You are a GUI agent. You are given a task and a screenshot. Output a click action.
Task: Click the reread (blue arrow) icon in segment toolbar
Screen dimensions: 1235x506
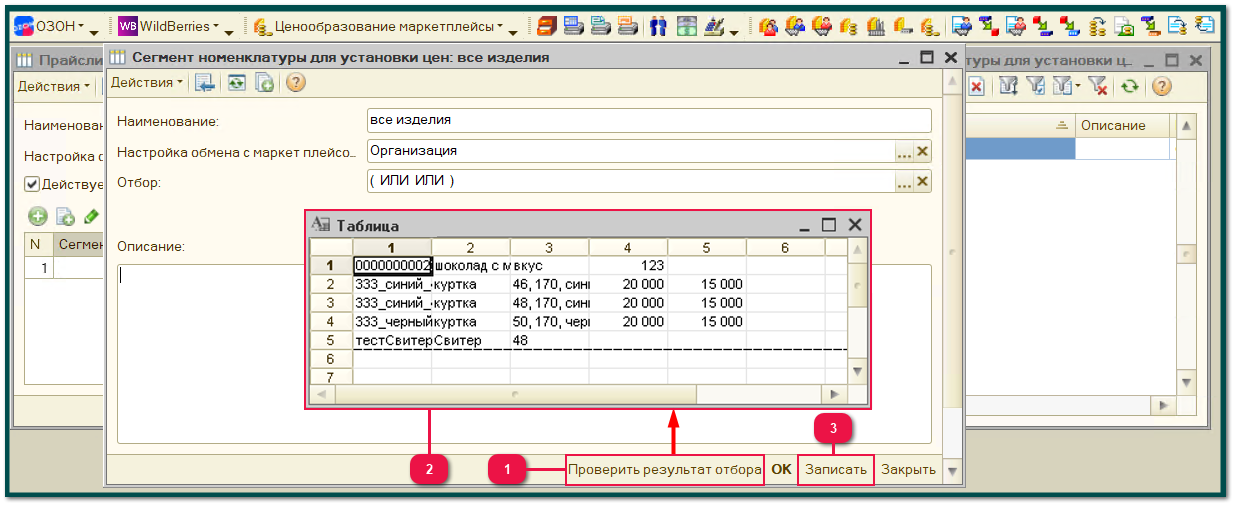pyautogui.click(x=205, y=83)
